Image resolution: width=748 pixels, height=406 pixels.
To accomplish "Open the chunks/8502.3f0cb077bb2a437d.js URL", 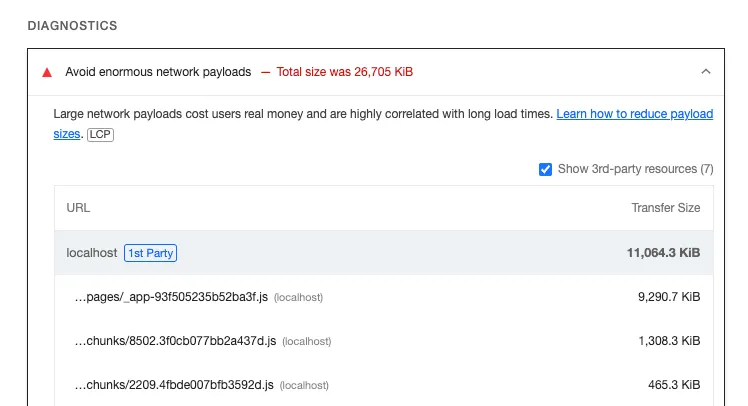I will coord(175,341).
